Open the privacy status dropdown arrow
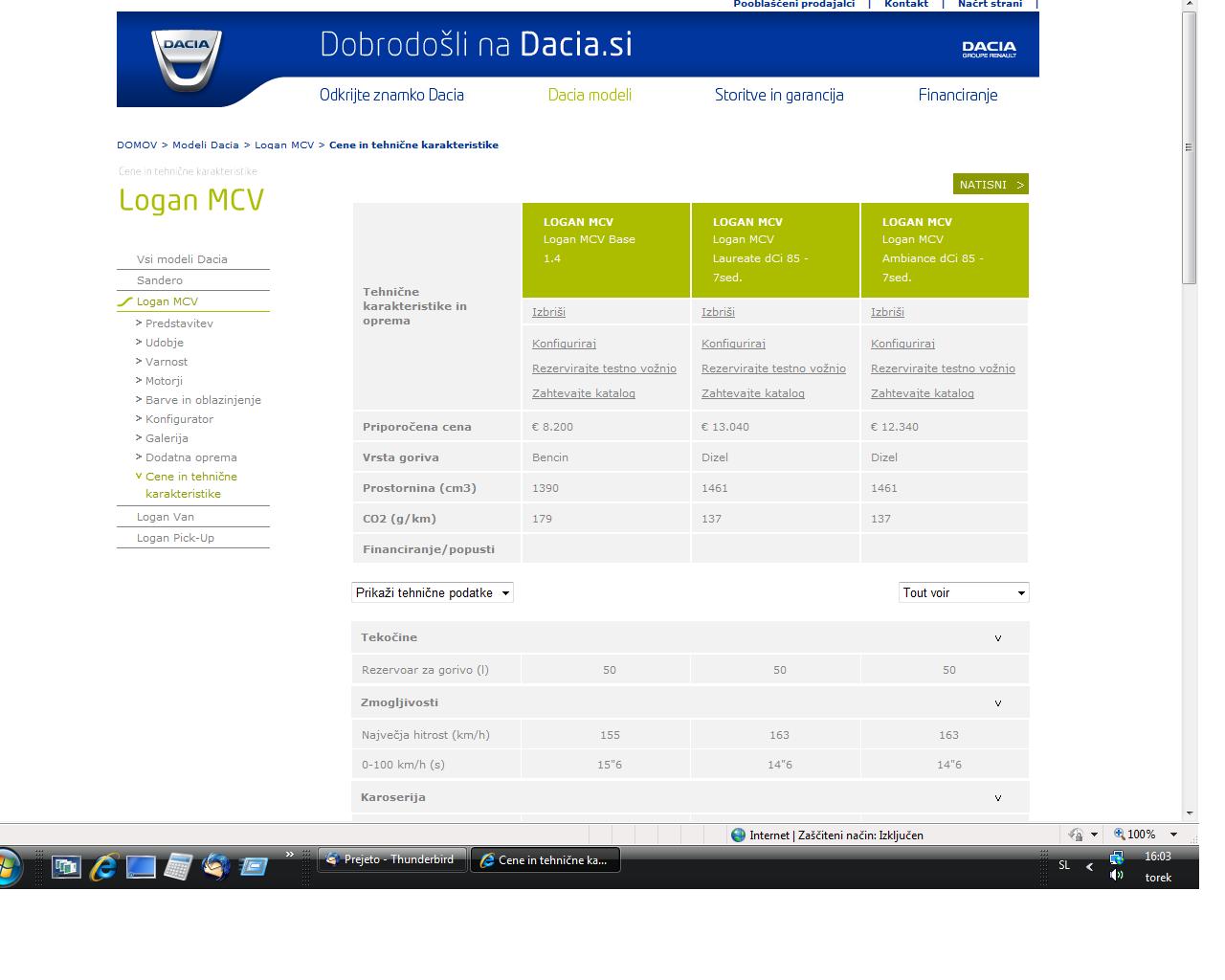Viewport: 1225px width, 980px height. (1094, 835)
